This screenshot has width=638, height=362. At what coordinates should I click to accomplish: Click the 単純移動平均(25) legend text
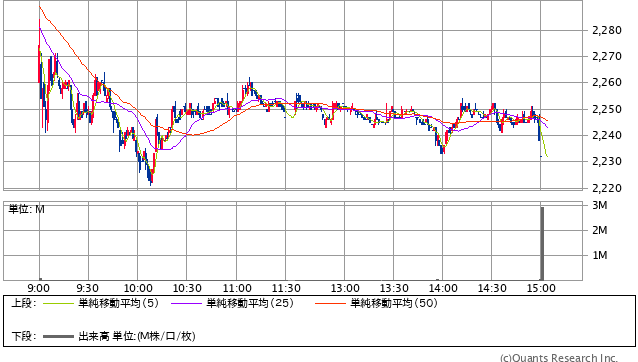250,303
